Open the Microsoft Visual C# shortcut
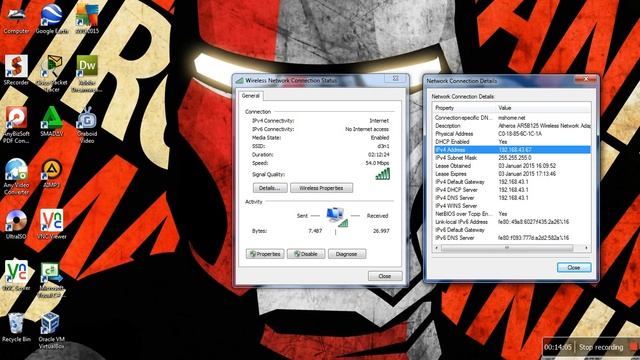 51,280
